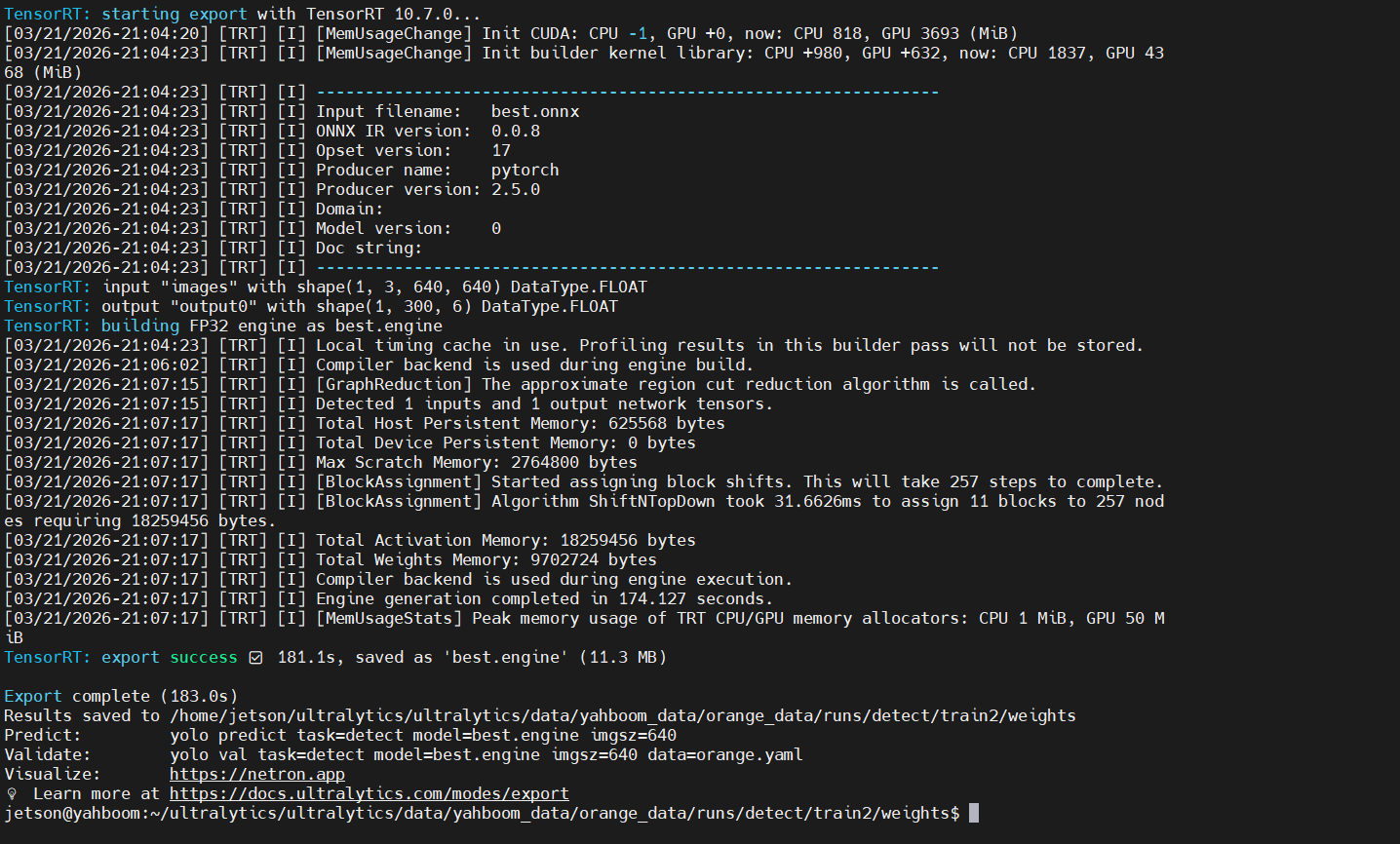The height and width of the screenshot is (844, 1400).
Task: Click the jetson@yahboom prompt text
Action: (x=74, y=813)
